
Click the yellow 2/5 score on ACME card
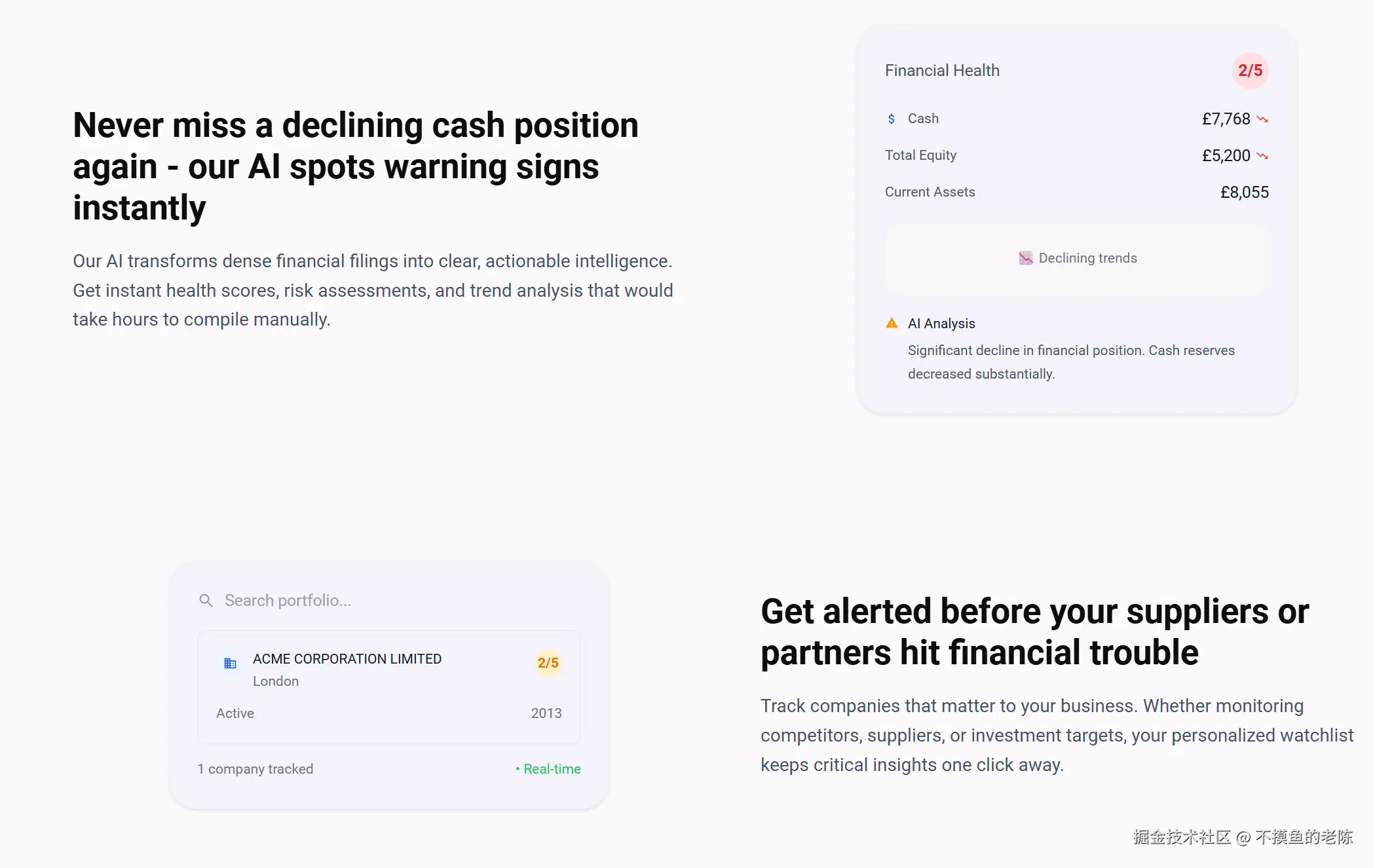point(548,663)
